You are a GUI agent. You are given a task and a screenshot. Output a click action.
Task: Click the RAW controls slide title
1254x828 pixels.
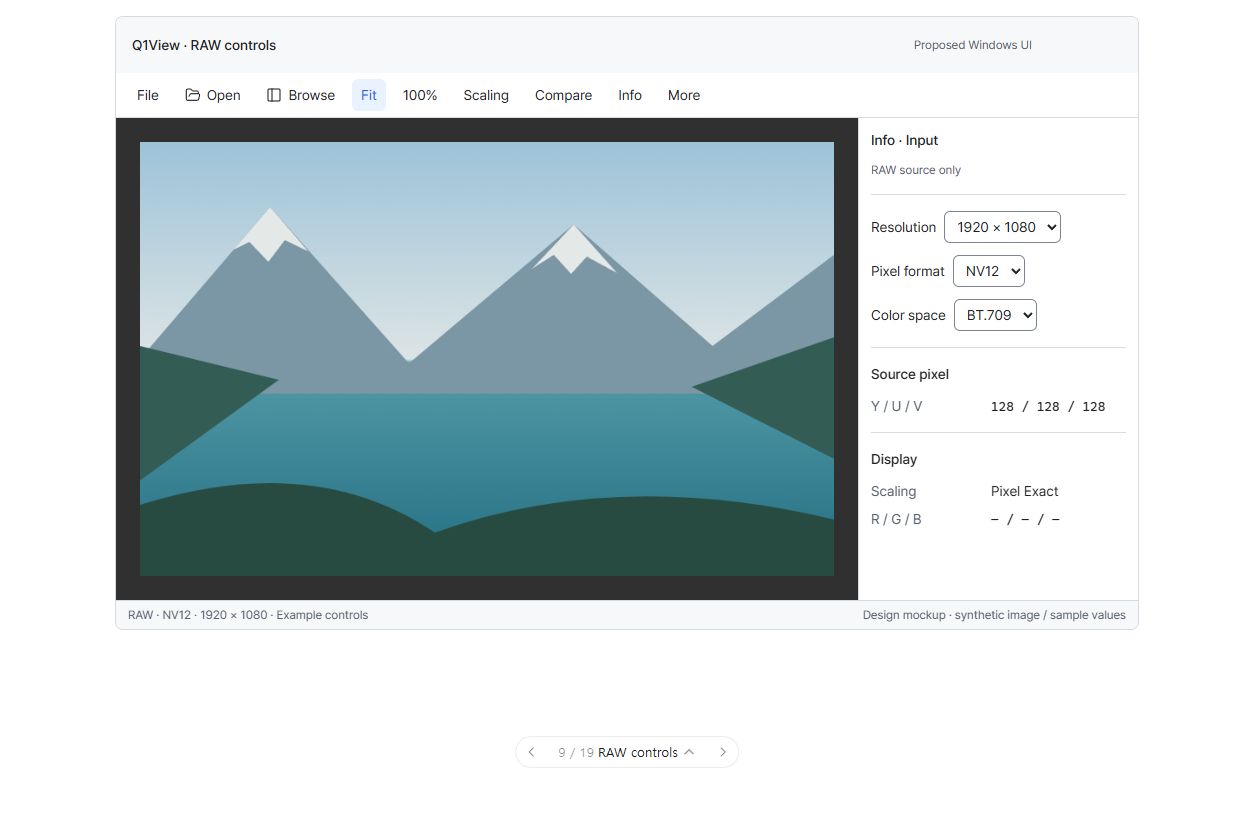pos(638,752)
